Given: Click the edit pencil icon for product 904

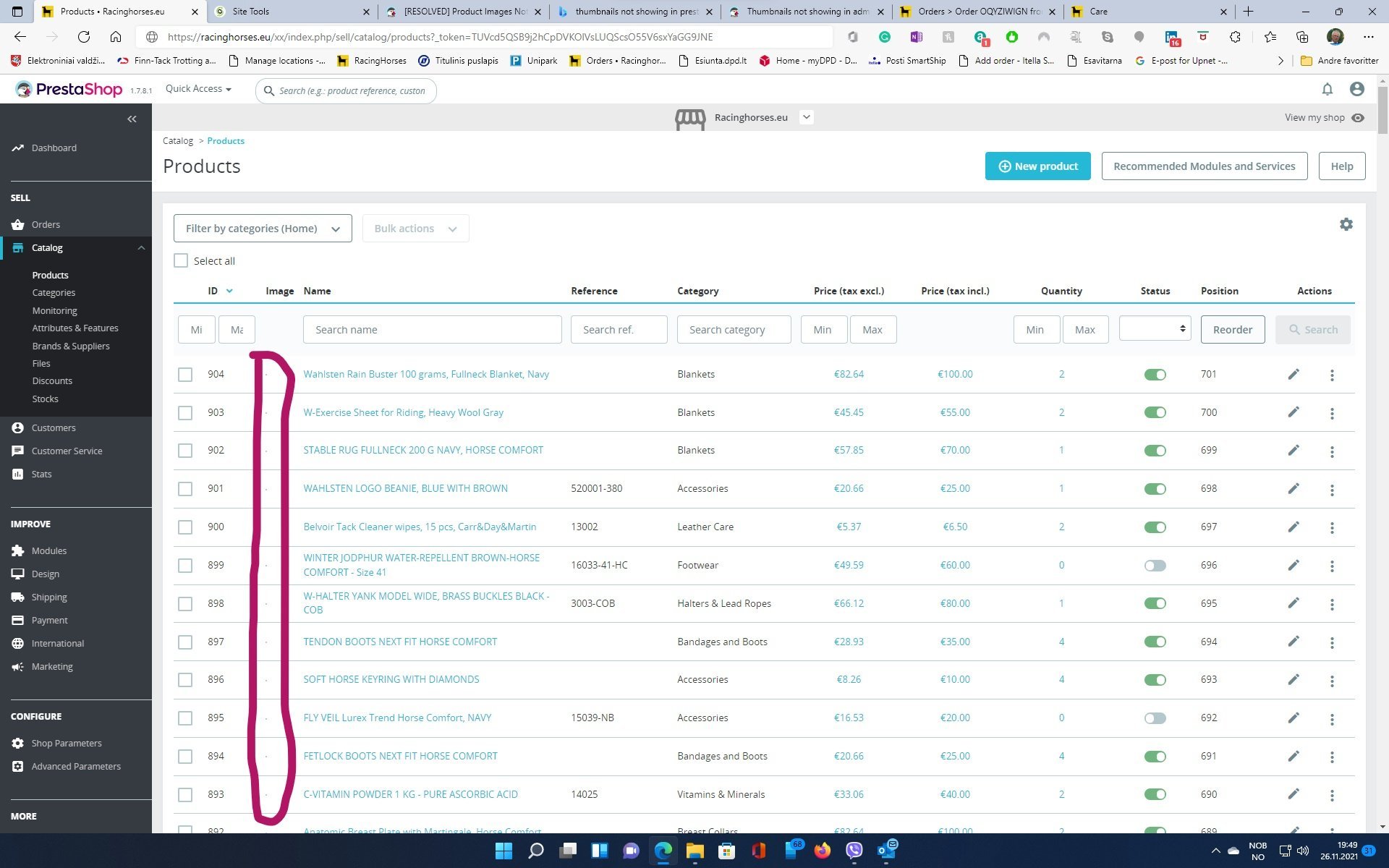Looking at the screenshot, I should (1293, 374).
